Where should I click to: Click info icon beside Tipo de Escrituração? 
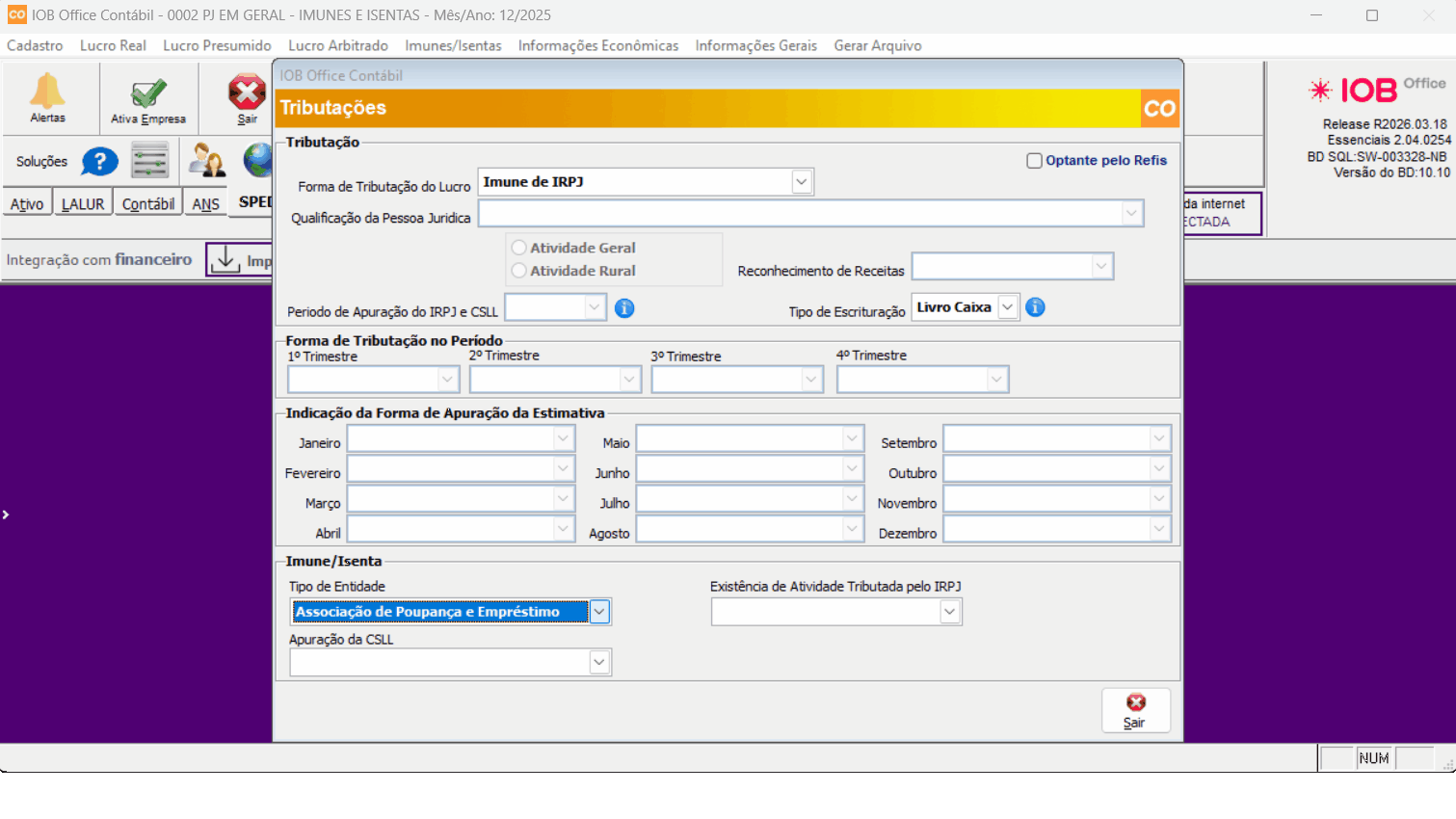pyautogui.click(x=1035, y=307)
